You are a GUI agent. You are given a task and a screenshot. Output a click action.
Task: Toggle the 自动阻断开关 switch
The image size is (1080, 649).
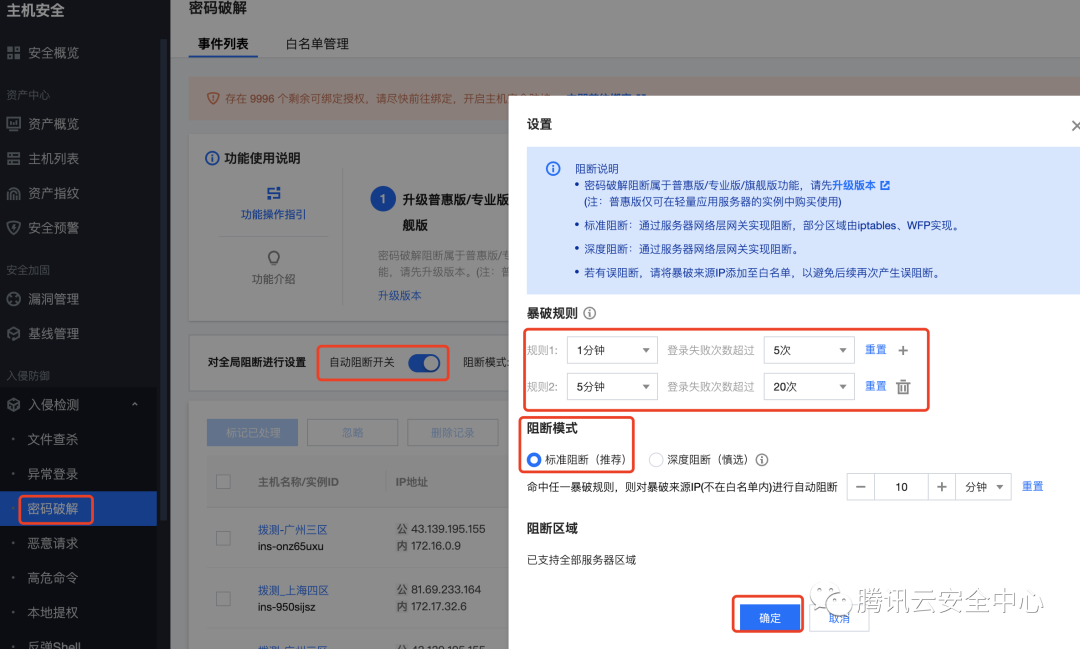point(424,363)
